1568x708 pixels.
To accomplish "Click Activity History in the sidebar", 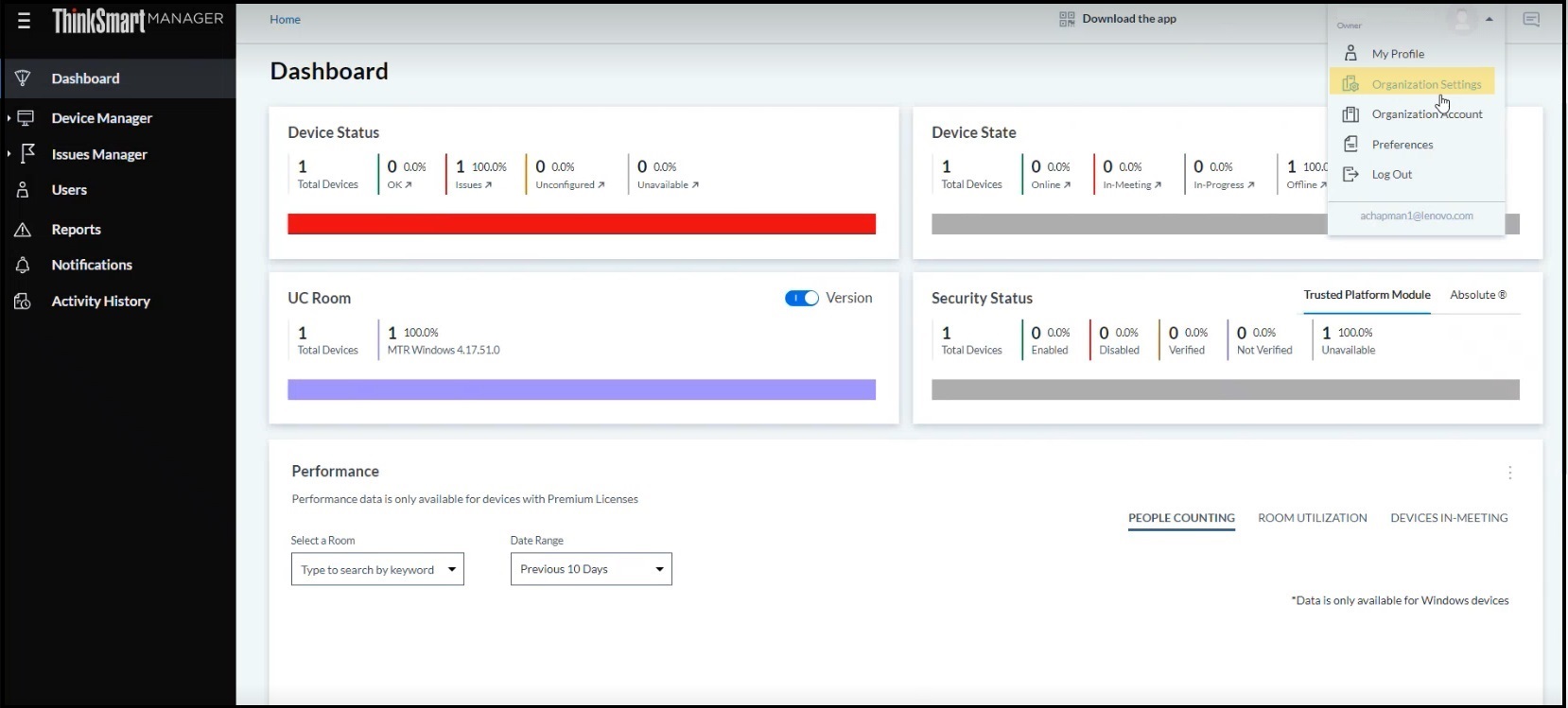I will point(100,302).
